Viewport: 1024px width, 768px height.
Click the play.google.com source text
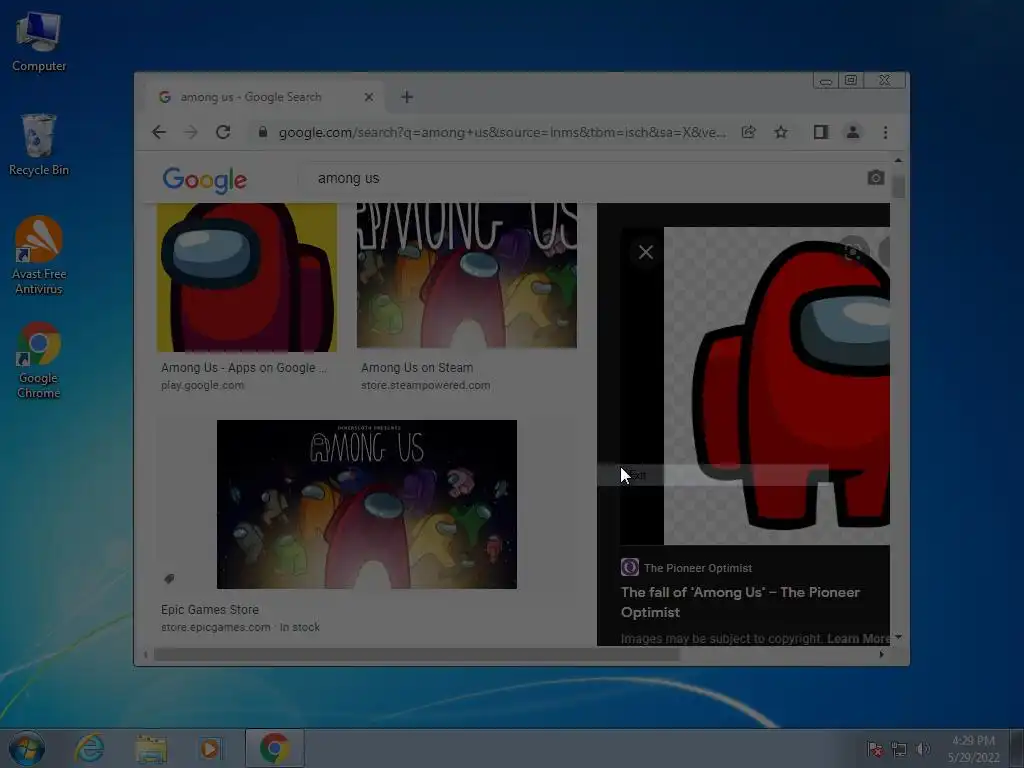pyautogui.click(x=202, y=385)
